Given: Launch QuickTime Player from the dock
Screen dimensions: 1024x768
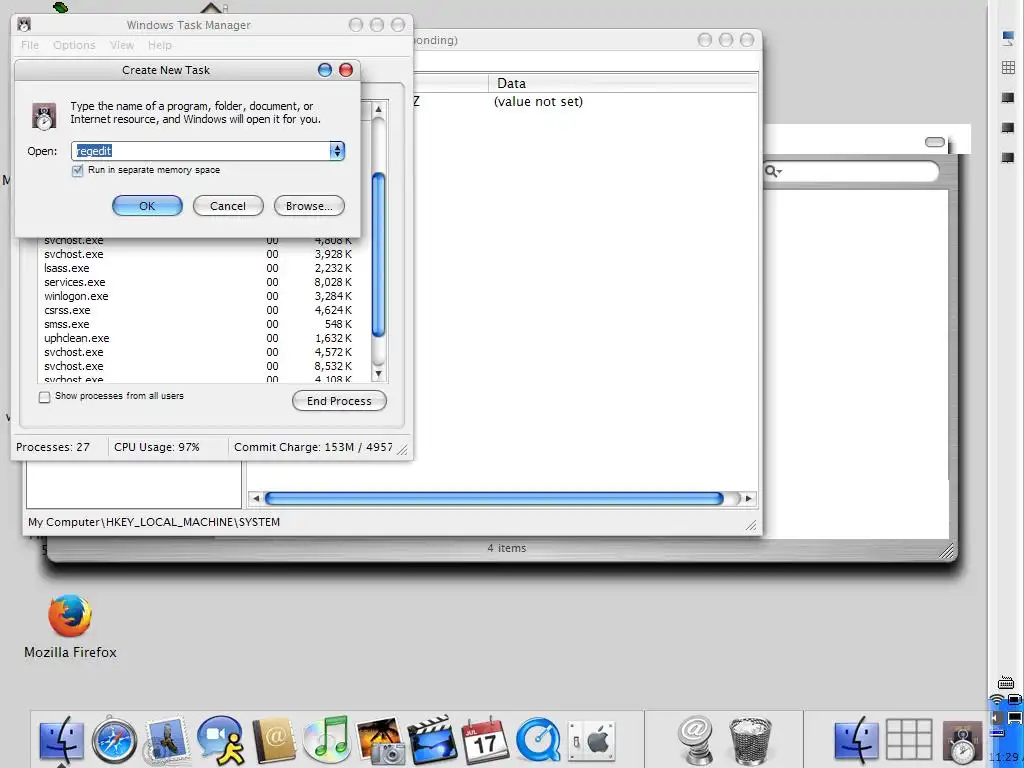Looking at the screenshot, I should coord(538,741).
